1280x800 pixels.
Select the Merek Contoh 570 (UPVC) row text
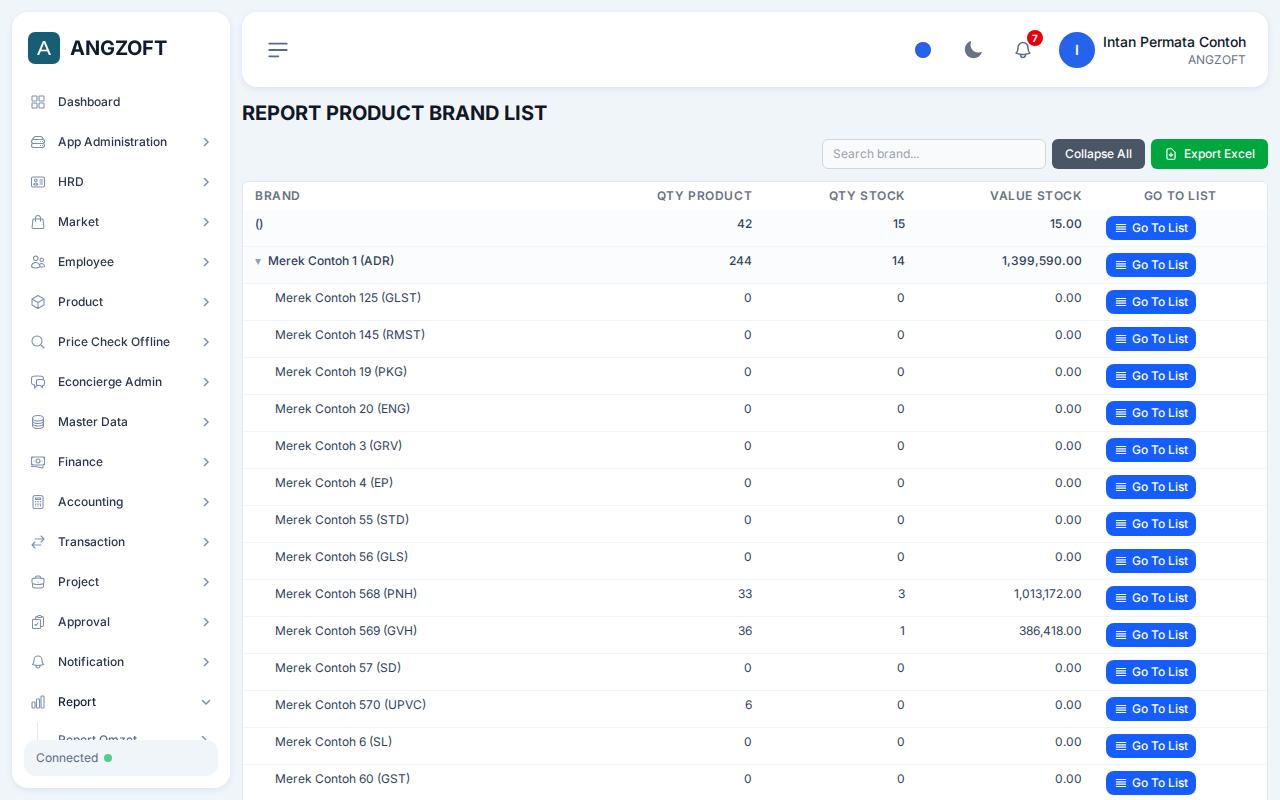coord(350,705)
